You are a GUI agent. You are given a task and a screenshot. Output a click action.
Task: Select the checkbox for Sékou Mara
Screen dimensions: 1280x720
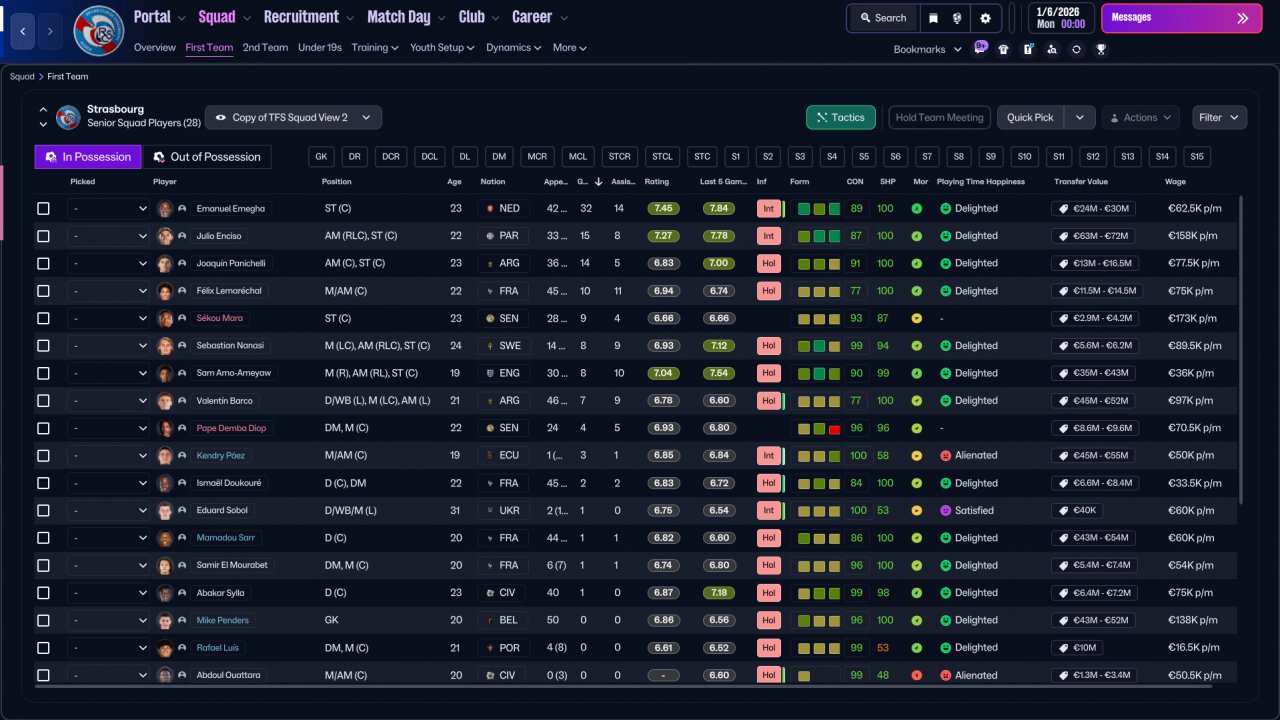(x=43, y=318)
